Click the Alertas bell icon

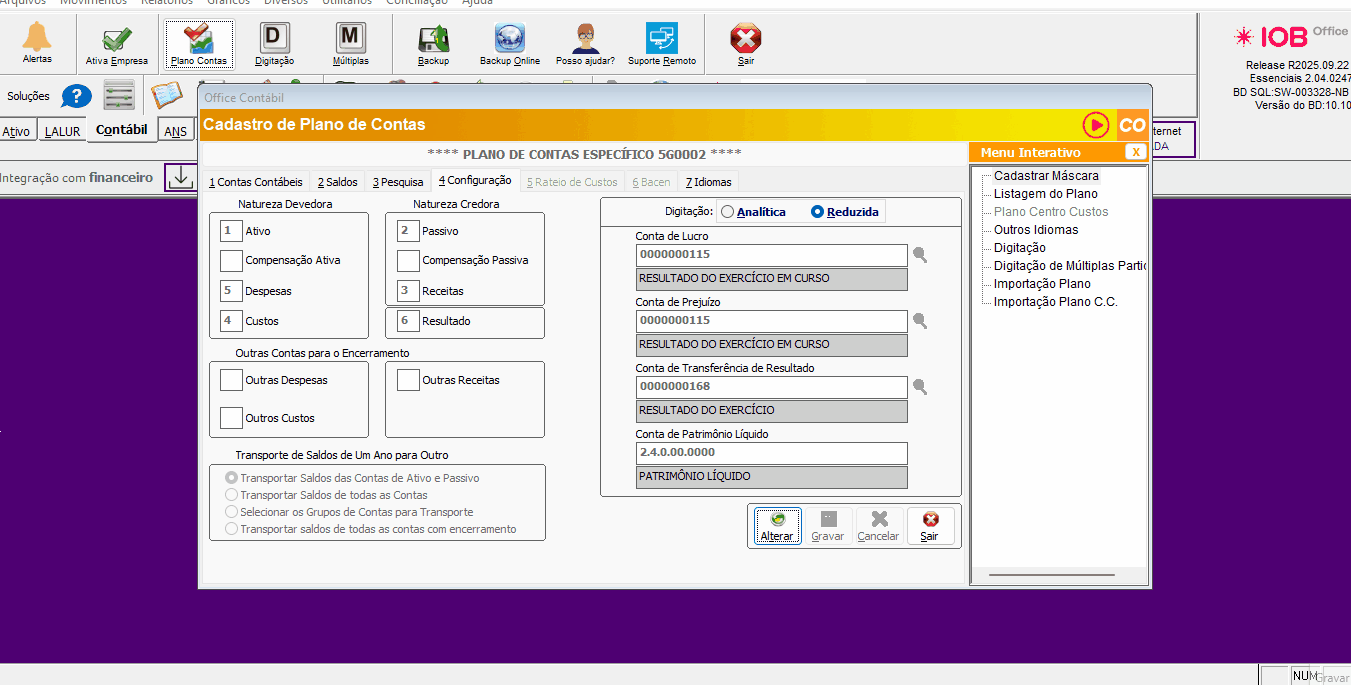37,39
